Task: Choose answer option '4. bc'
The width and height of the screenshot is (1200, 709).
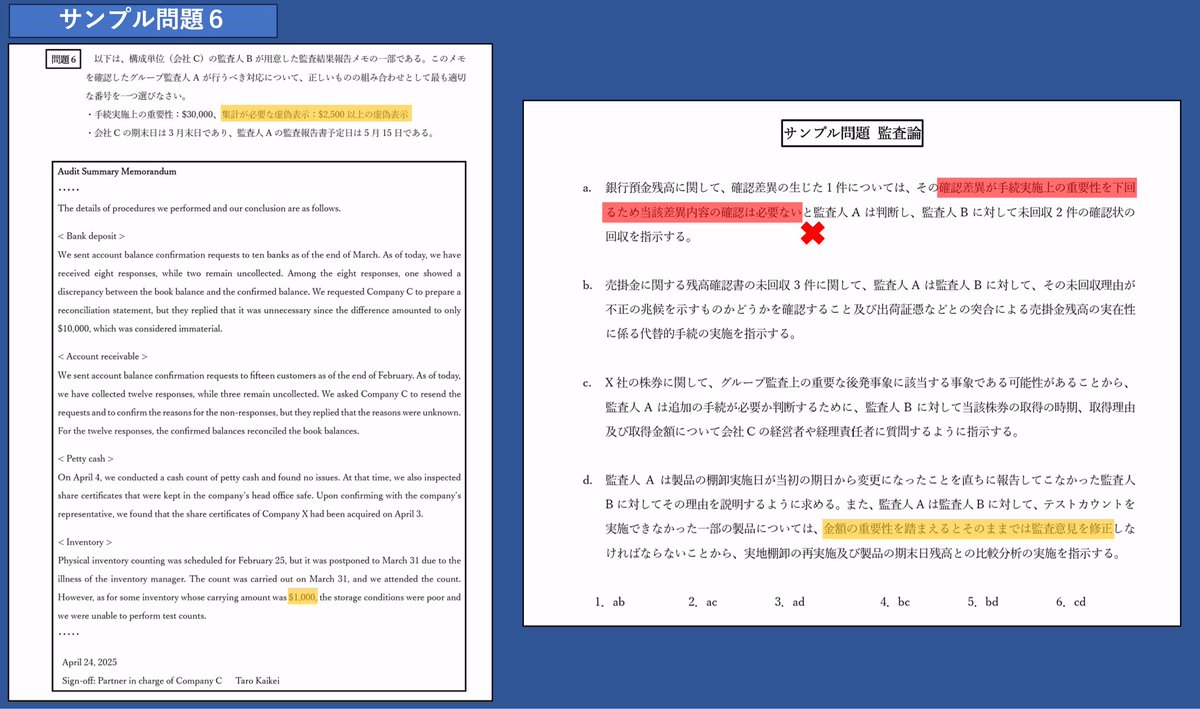Action: coord(895,602)
